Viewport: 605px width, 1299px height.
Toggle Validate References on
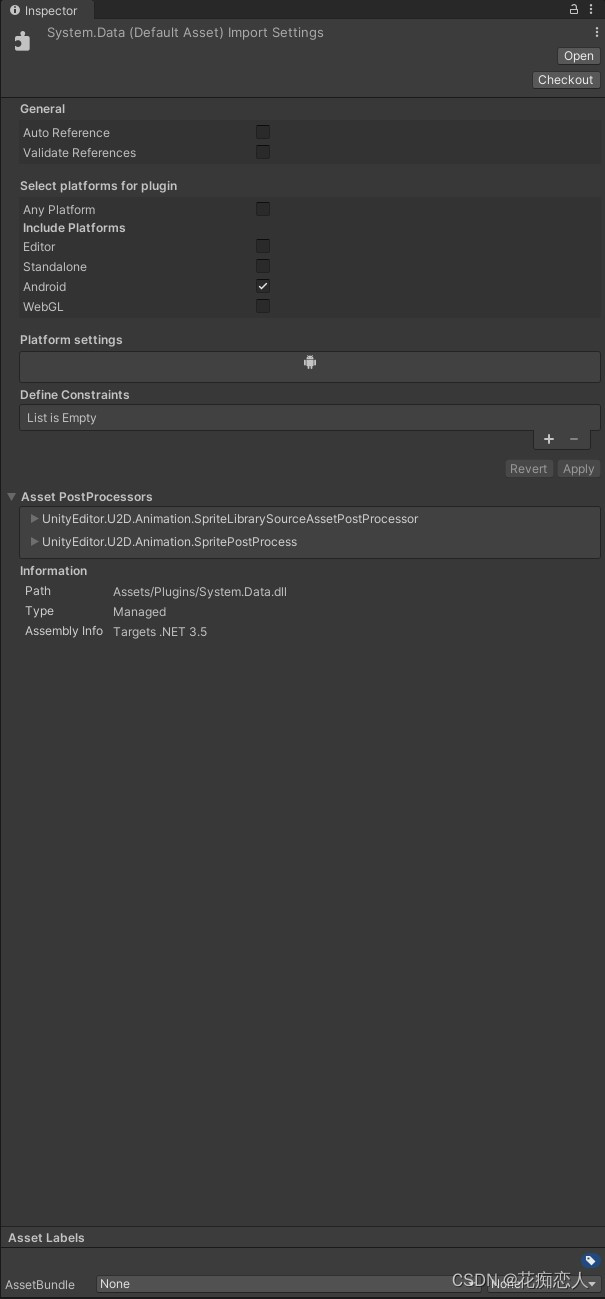pos(263,152)
